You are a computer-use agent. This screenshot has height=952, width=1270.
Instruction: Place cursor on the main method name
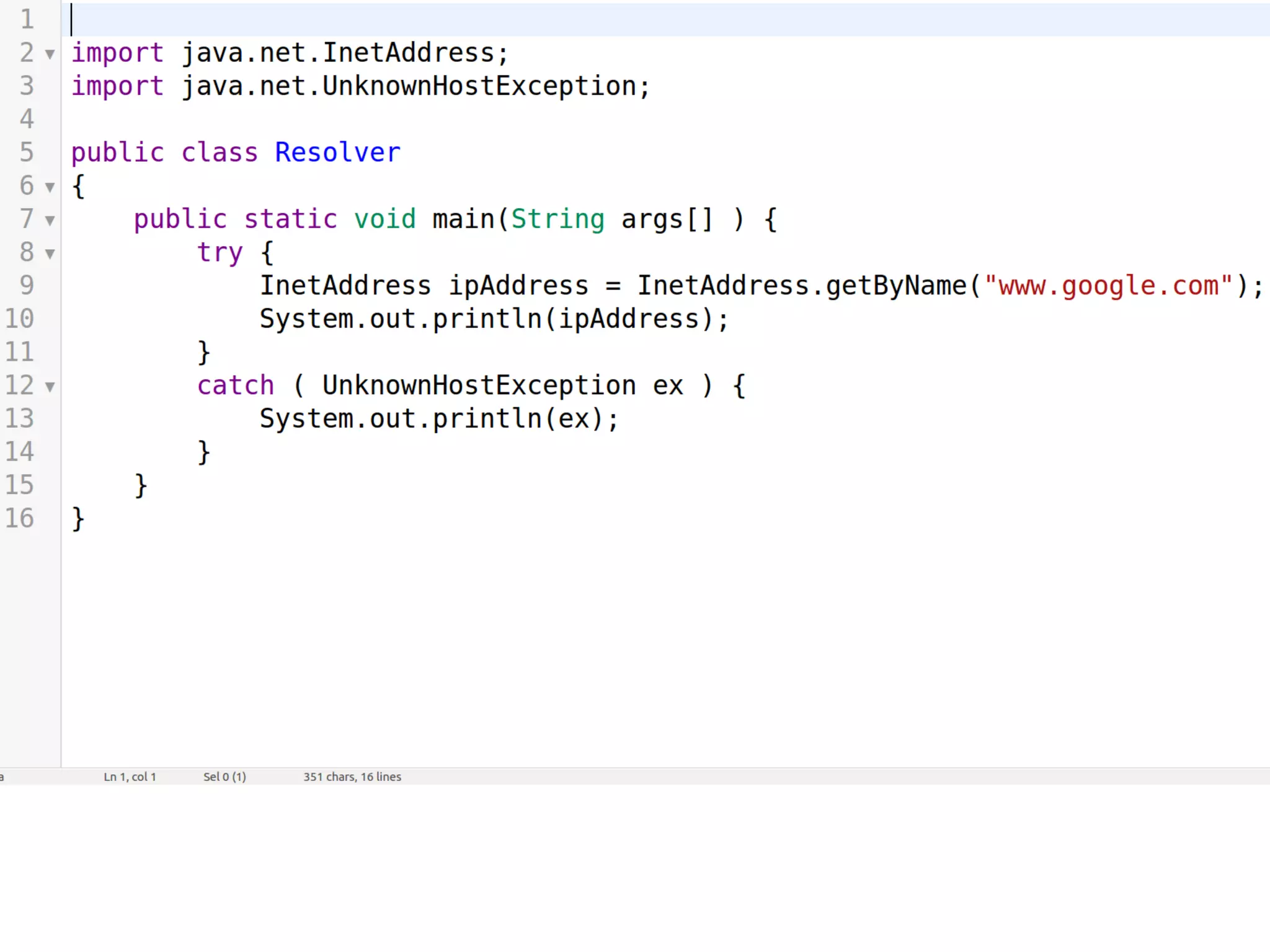[463, 219]
